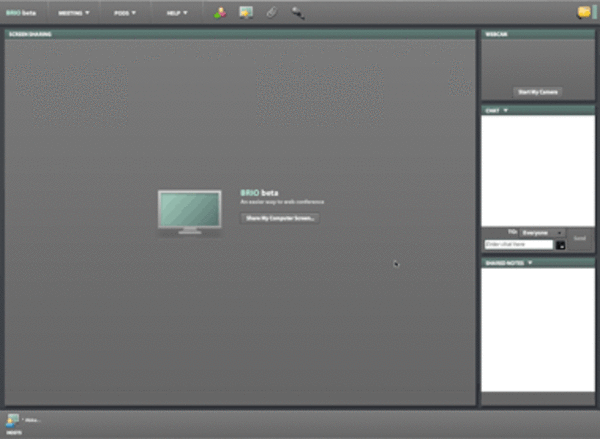Click the Webcam pod title
The height and width of the screenshot is (439, 600).
pyautogui.click(x=496, y=34)
